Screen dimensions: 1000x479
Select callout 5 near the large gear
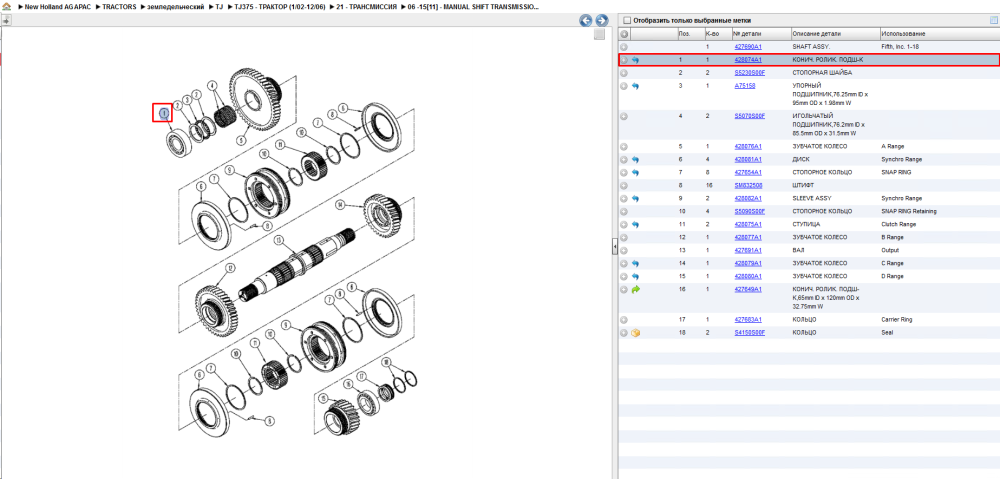(x=241, y=139)
